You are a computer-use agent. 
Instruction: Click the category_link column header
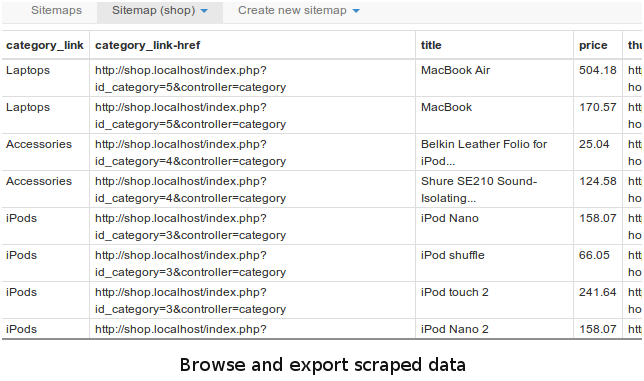tap(45, 45)
